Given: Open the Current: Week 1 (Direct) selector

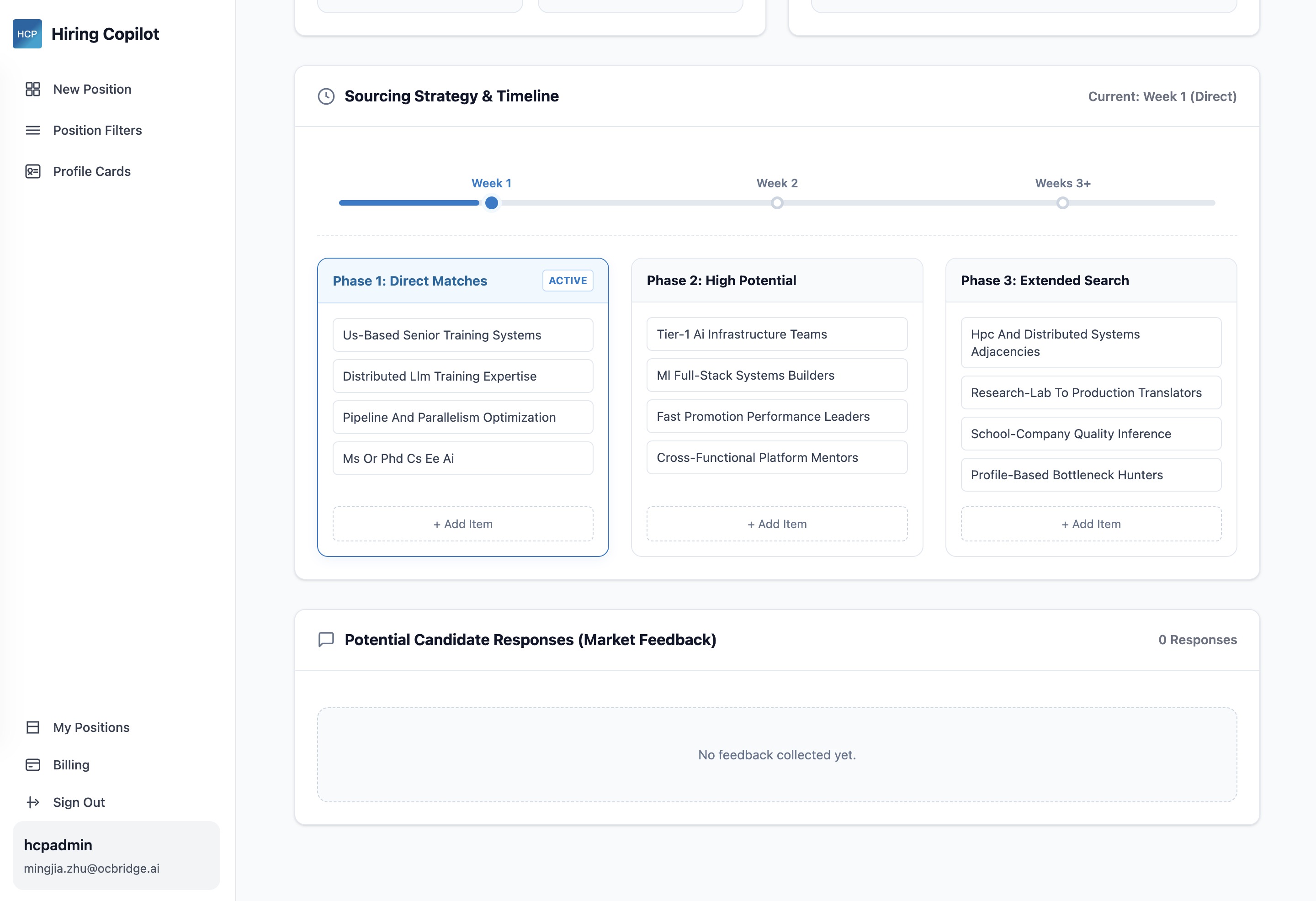Looking at the screenshot, I should click(x=1162, y=96).
